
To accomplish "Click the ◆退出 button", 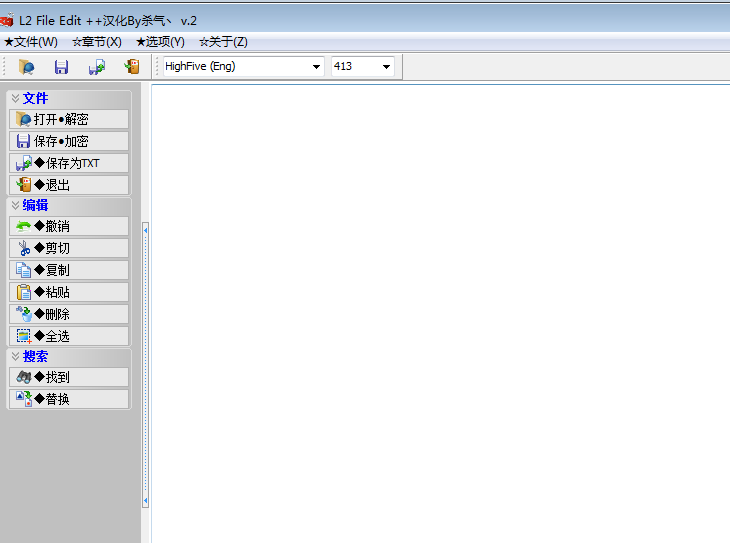I will 69,185.
